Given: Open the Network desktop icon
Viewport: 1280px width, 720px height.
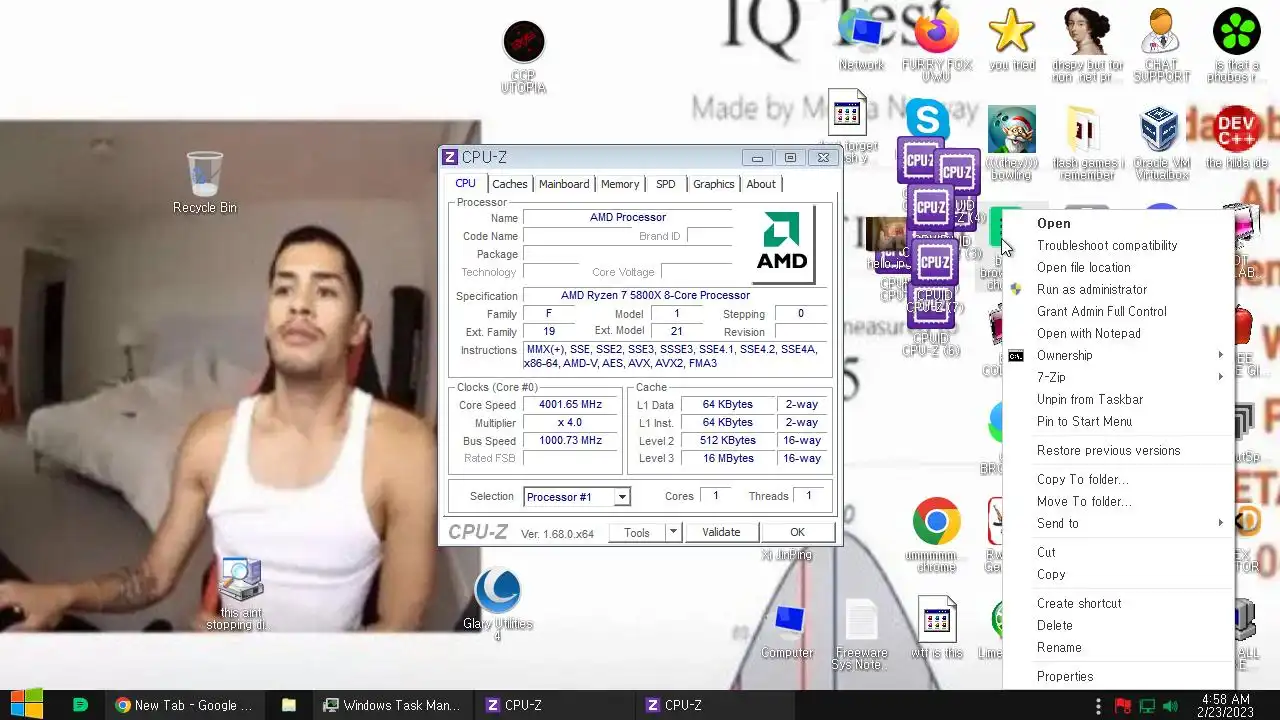Looking at the screenshot, I should coord(861,40).
